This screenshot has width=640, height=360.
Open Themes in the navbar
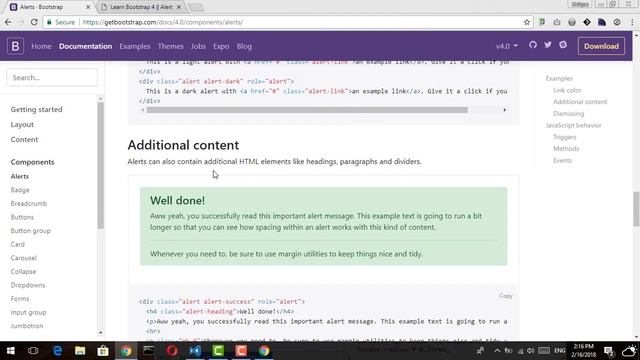[170, 46]
